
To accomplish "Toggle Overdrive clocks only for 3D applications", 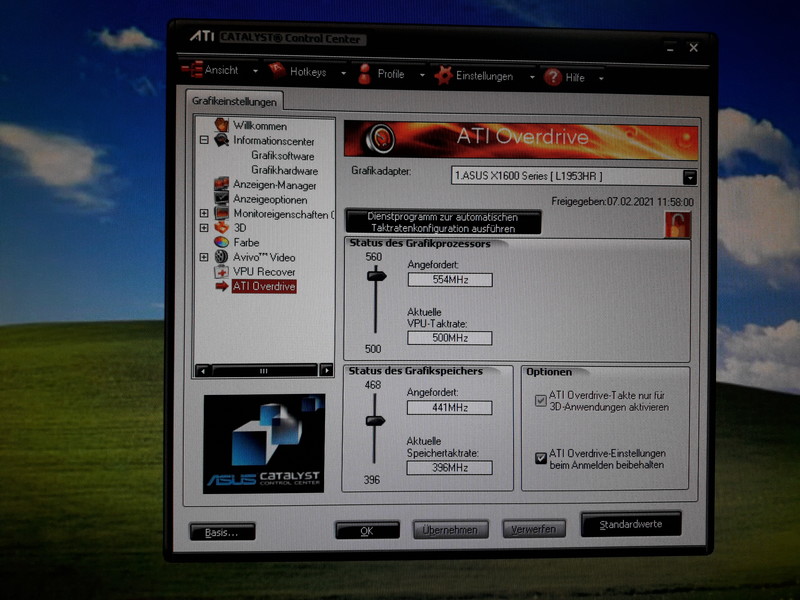I will [540, 401].
